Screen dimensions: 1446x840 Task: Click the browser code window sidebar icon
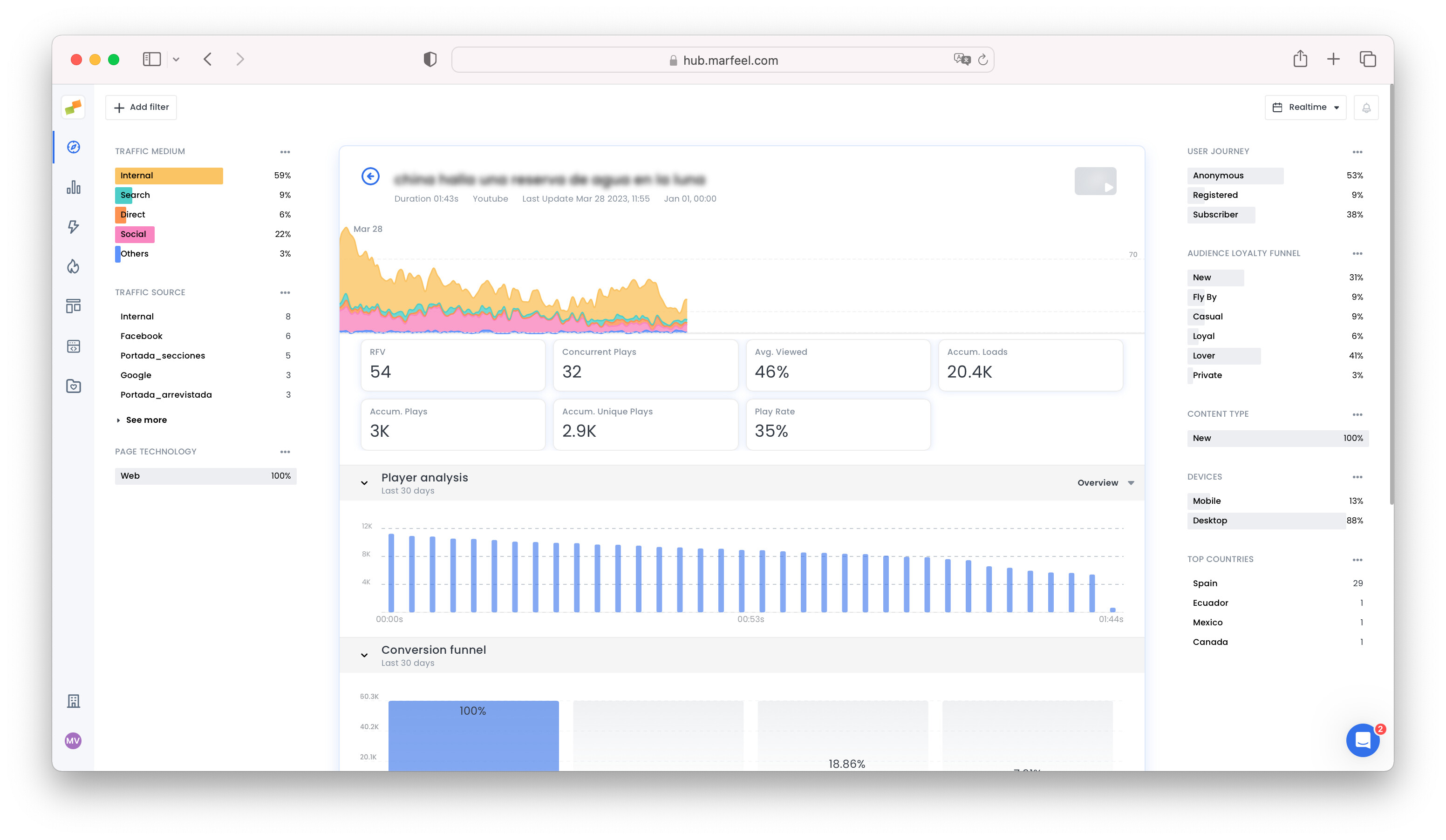pos(74,346)
